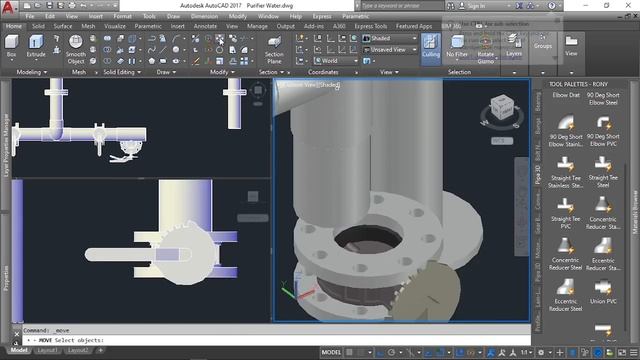
Task: Open the Format menu
Action: coord(122,16)
